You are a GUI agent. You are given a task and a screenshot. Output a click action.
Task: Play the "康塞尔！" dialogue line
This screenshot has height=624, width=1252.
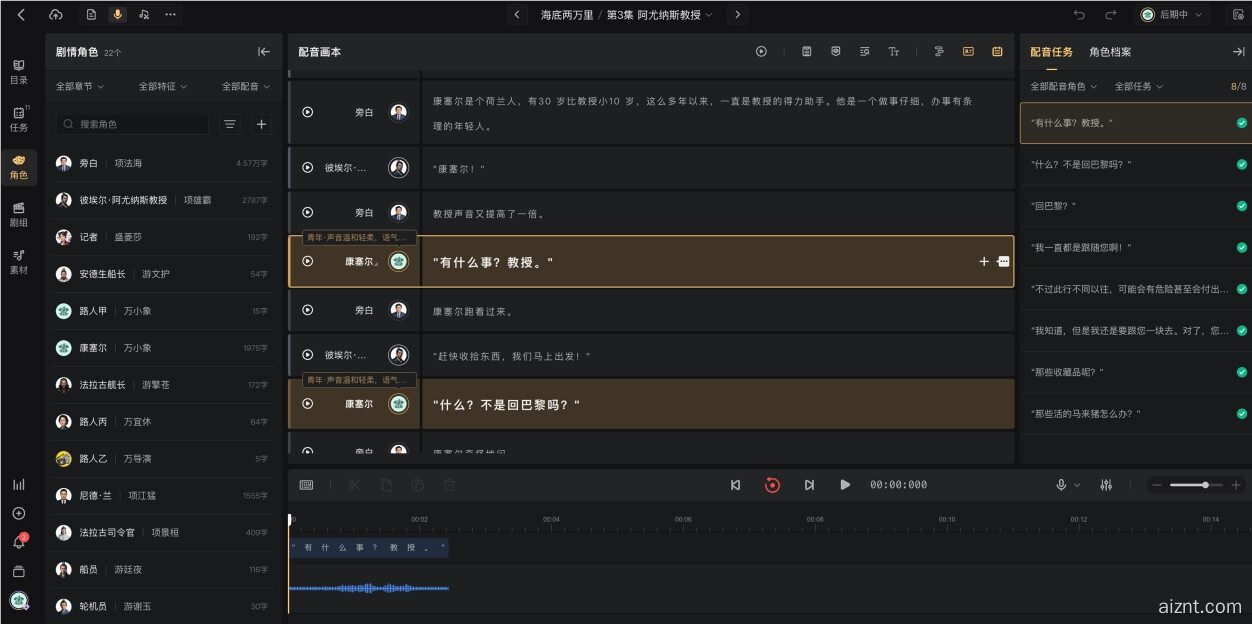(x=308, y=168)
